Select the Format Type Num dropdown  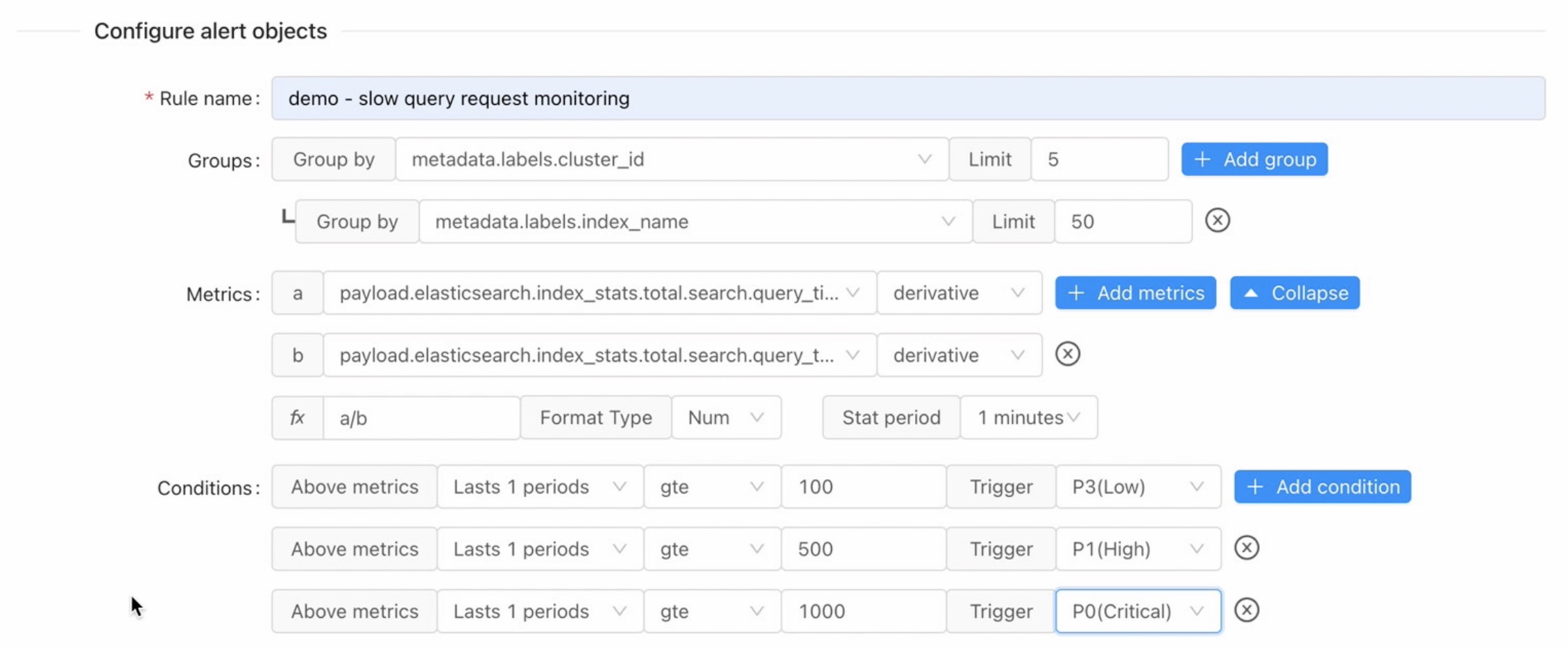click(x=725, y=417)
